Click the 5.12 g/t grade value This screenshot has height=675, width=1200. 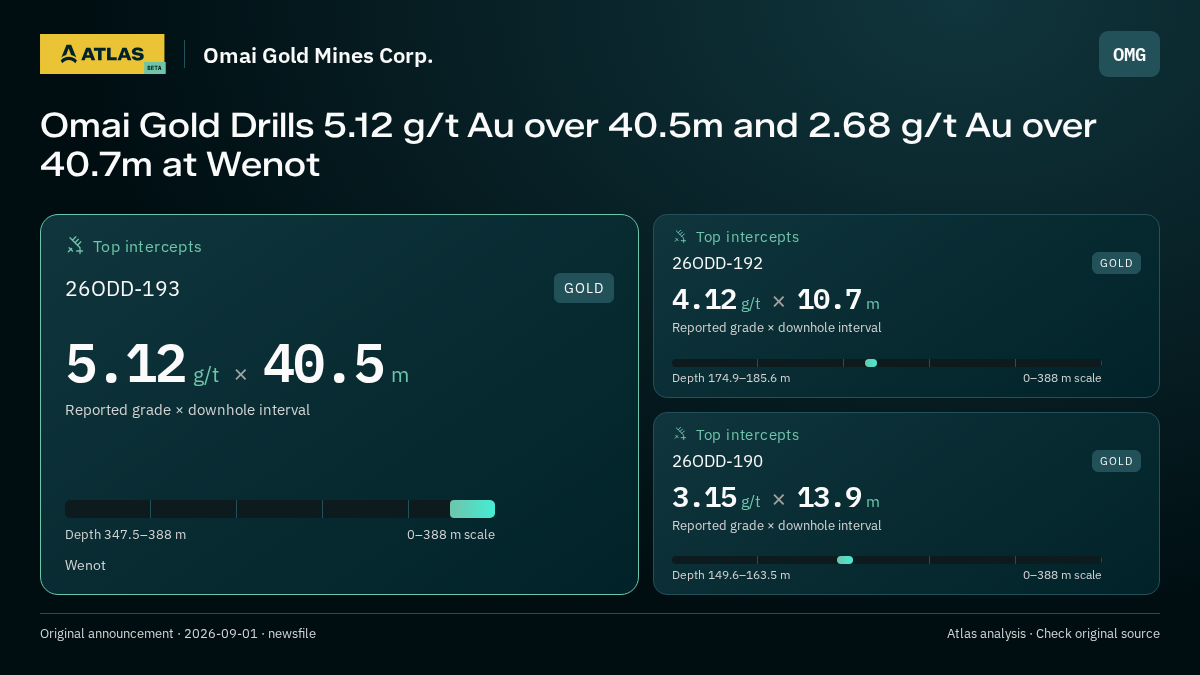[x=142, y=366]
